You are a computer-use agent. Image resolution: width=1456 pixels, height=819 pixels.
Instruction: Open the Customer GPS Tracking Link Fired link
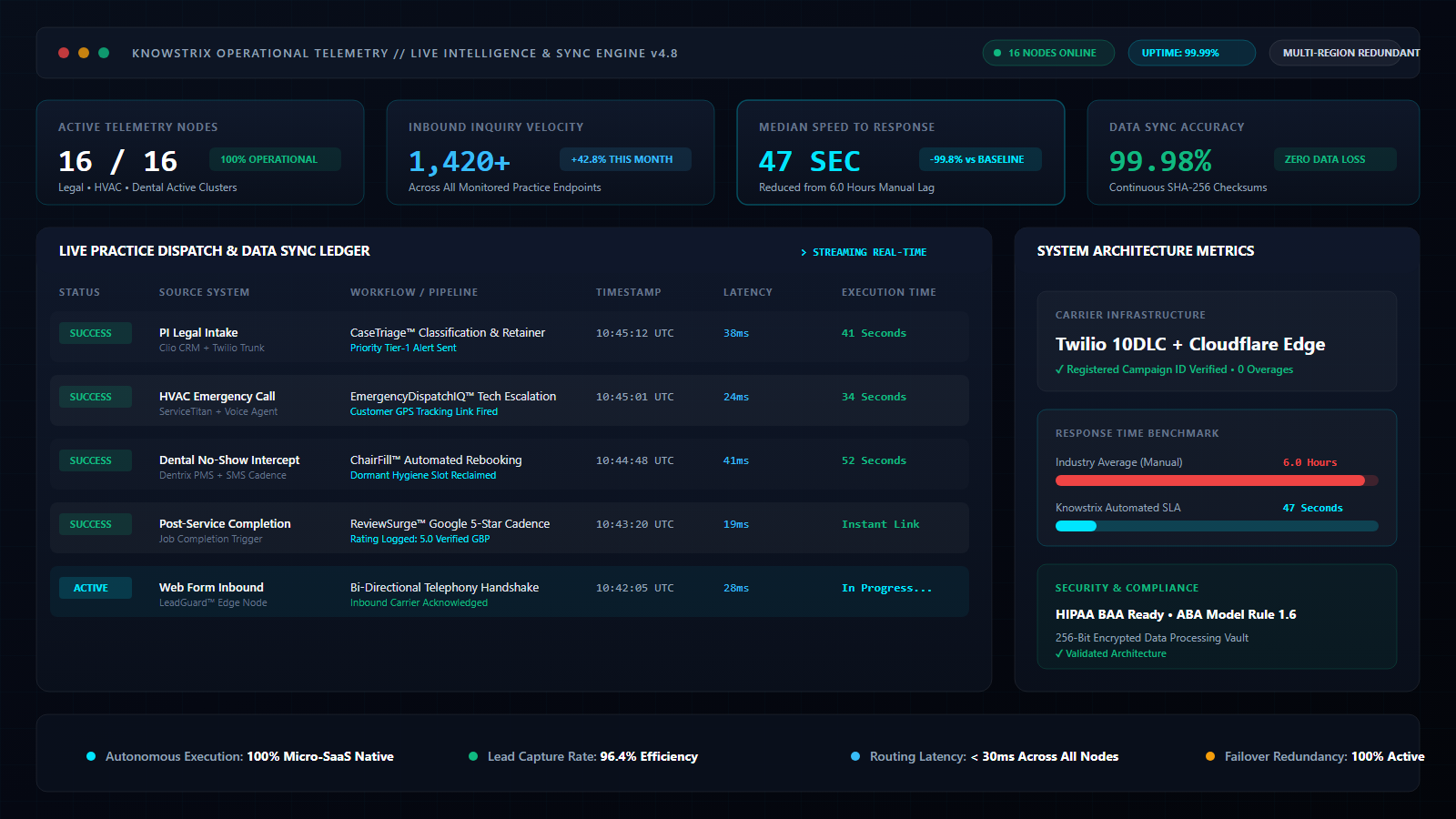coord(424,411)
